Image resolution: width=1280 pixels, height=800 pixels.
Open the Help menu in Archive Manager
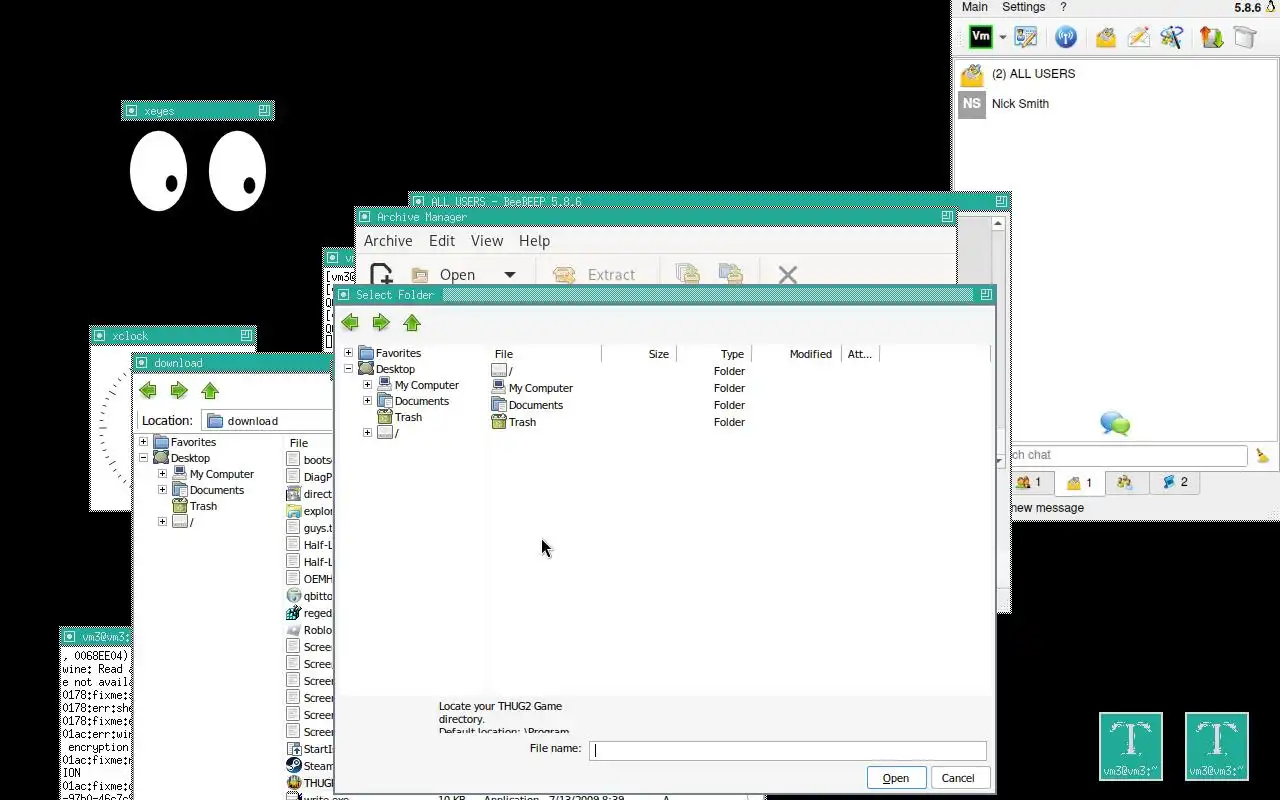tap(534, 241)
